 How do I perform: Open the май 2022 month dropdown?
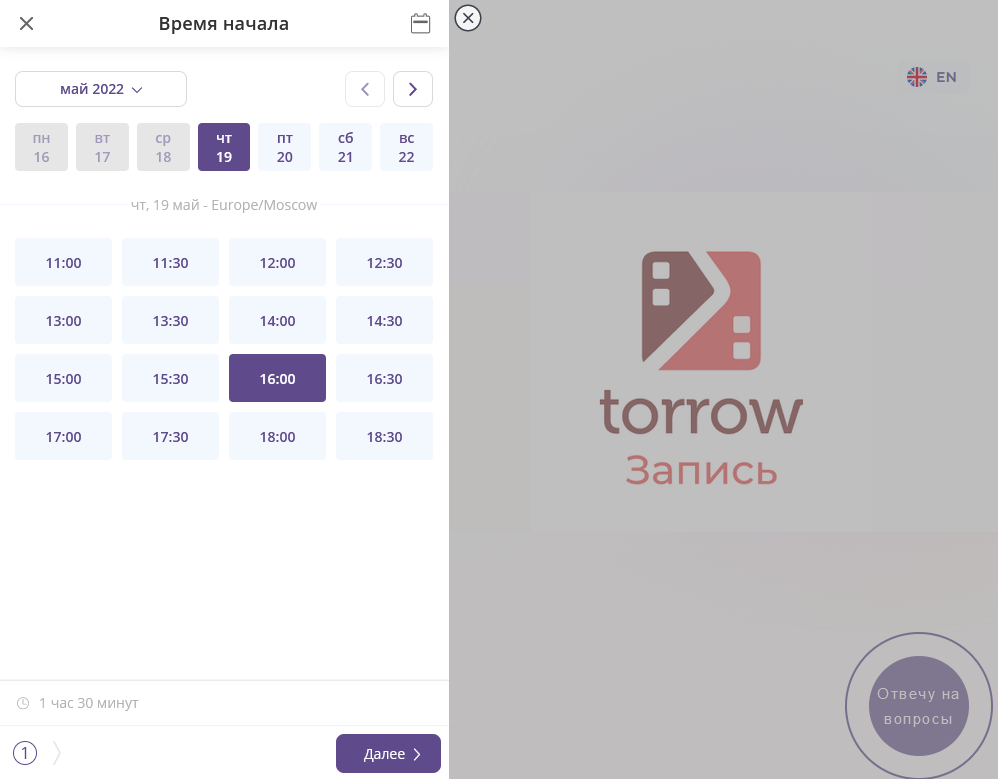[101, 89]
